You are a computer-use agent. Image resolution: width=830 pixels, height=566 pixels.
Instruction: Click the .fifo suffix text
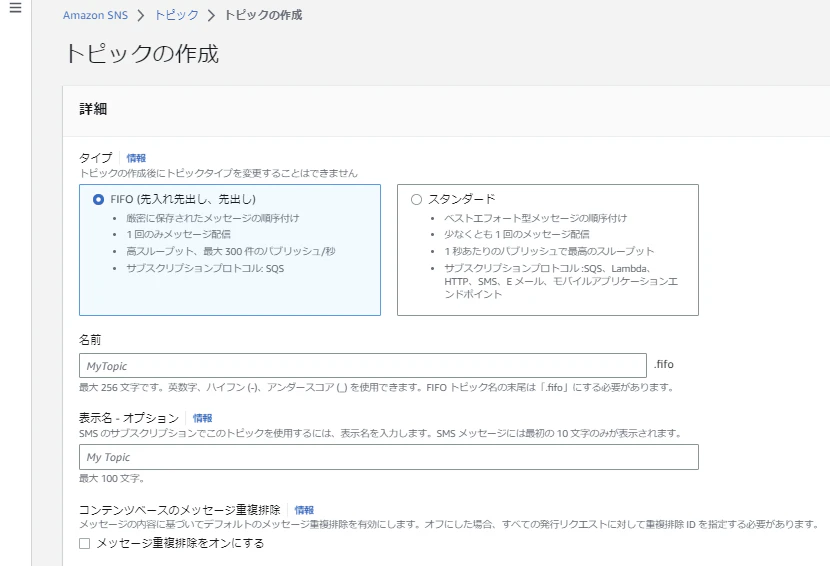(x=664, y=364)
